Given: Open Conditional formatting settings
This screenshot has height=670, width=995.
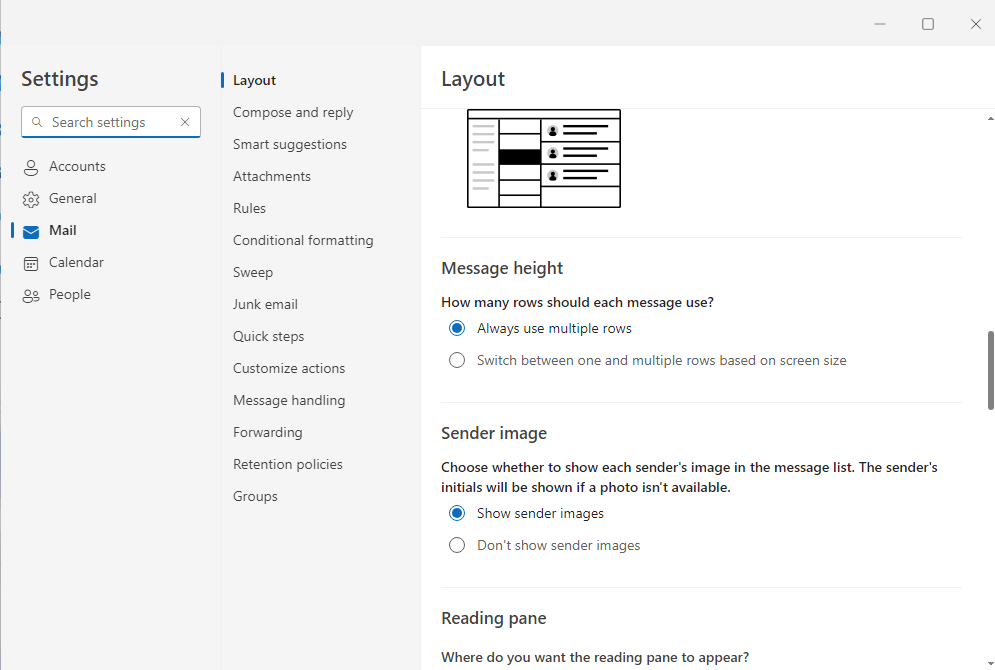Looking at the screenshot, I should (x=303, y=240).
